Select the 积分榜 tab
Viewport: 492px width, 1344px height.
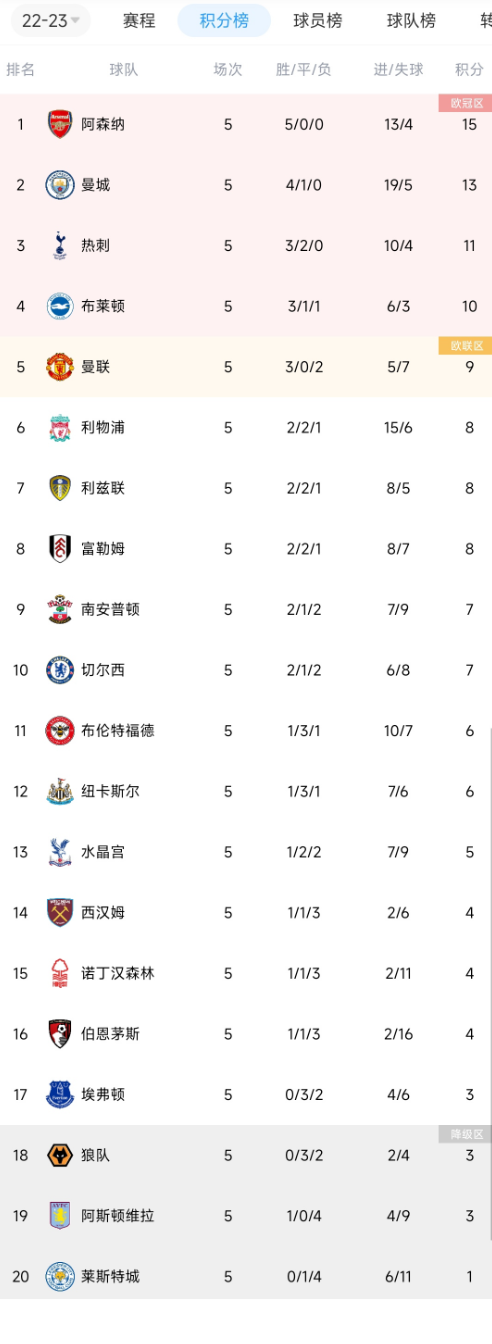coord(224,20)
